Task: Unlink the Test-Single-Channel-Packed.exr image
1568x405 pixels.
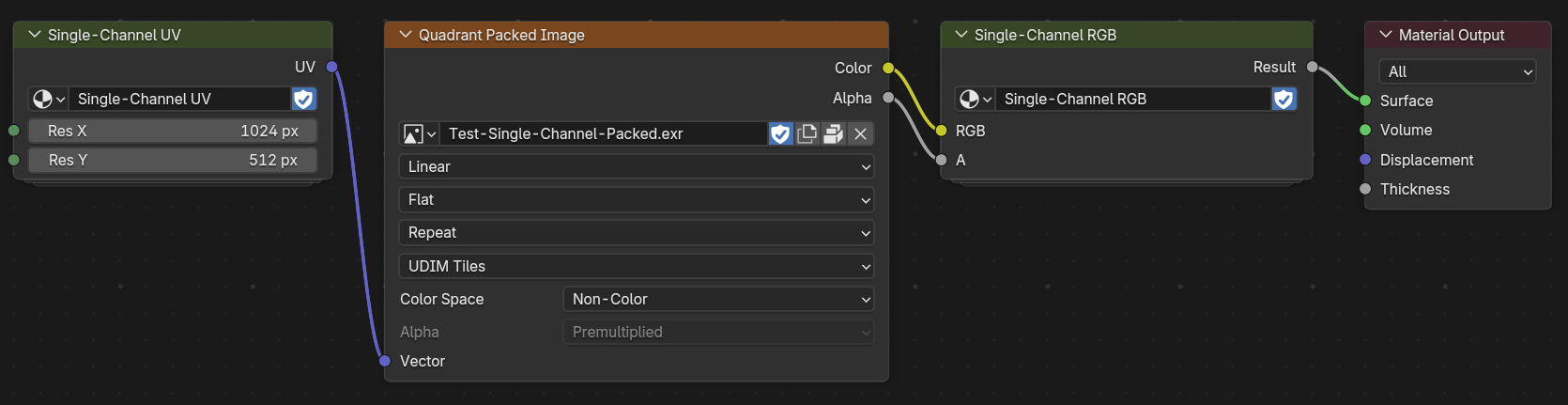Action: pos(860,133)
